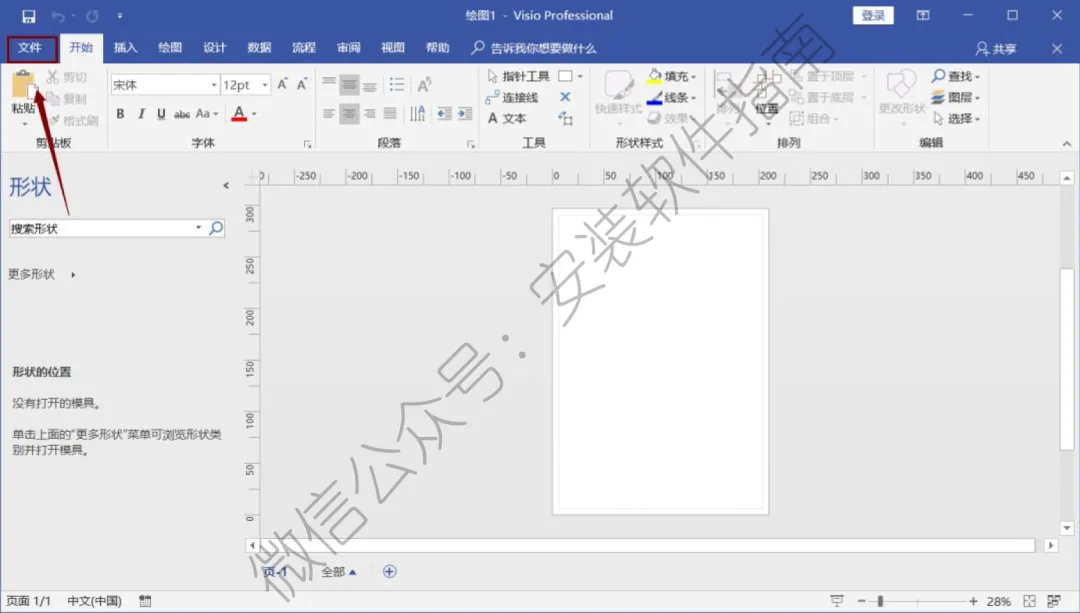
Task: Choose the 连接线 connector tool
Action: [x=512, y=97]
